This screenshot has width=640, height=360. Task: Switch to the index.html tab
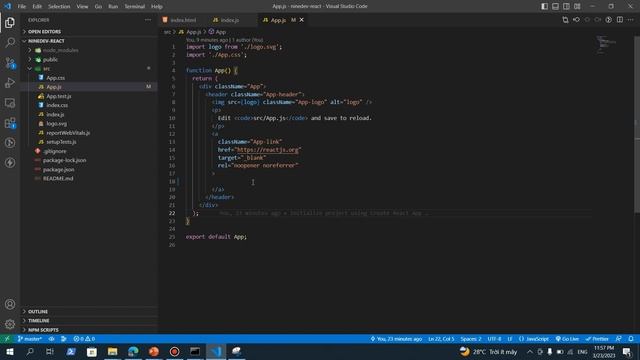pyautogui.click(x=183, y=20)
